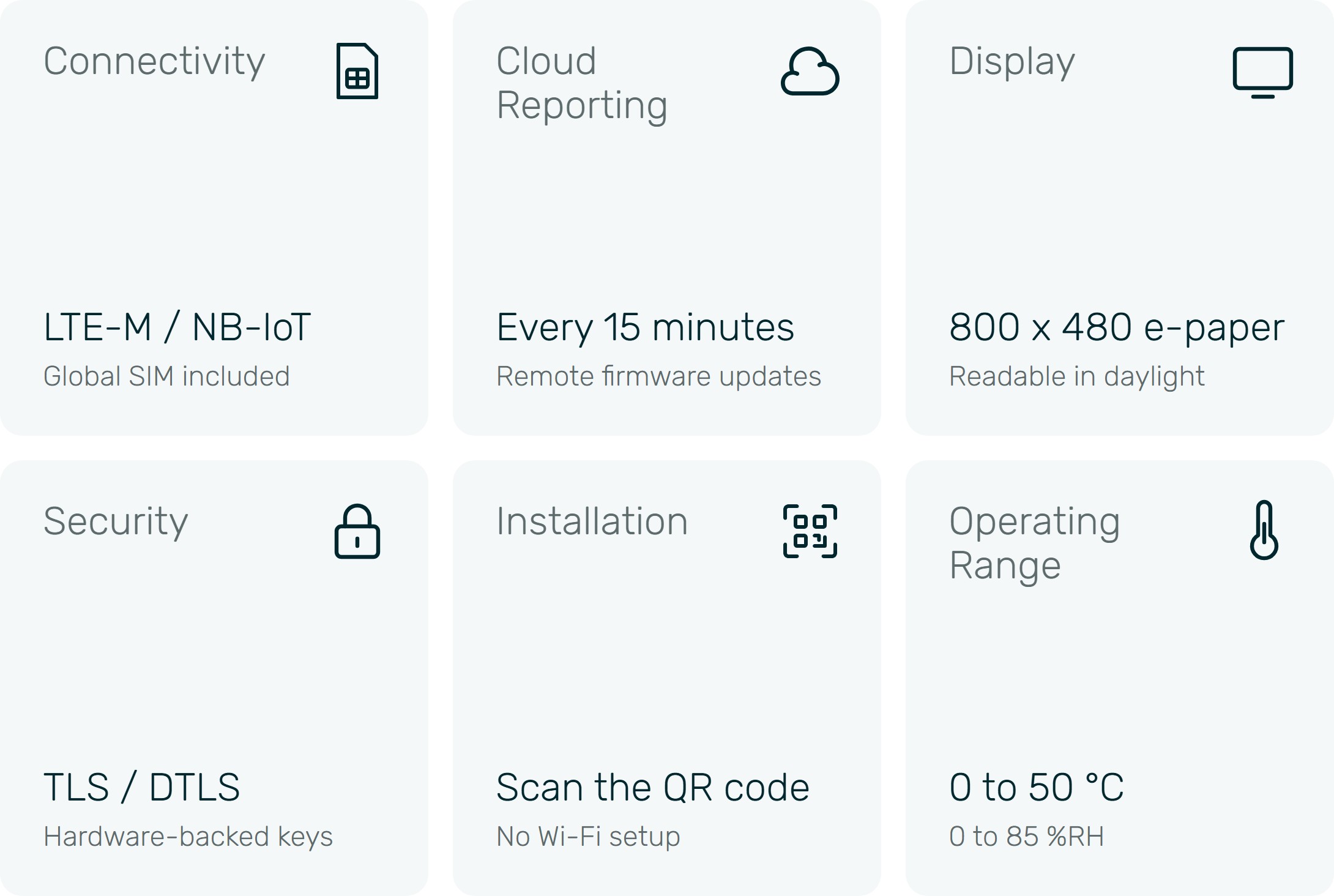This screenshot has height=896, width=1334.
Task: Click the SIM card icon in Connectivity card
Action: [357, 71]
